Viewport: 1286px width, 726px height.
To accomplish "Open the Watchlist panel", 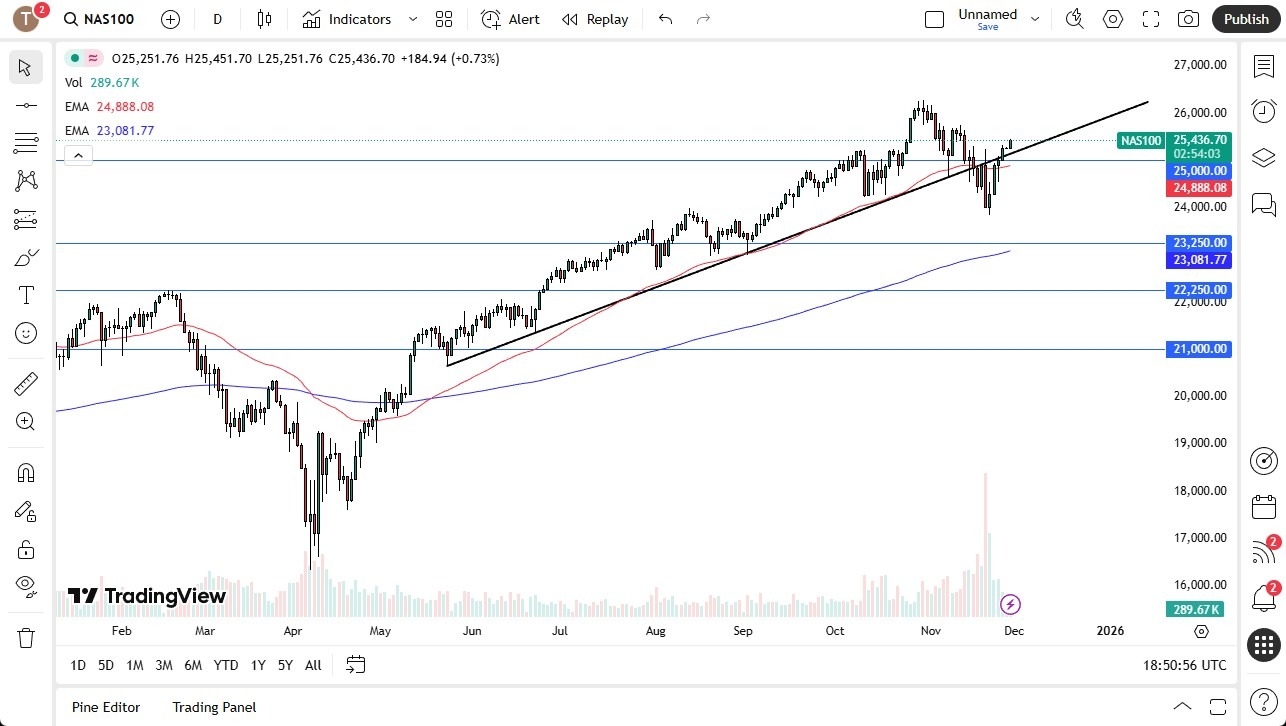I will pyautogui.click(x=1263, y=65).
